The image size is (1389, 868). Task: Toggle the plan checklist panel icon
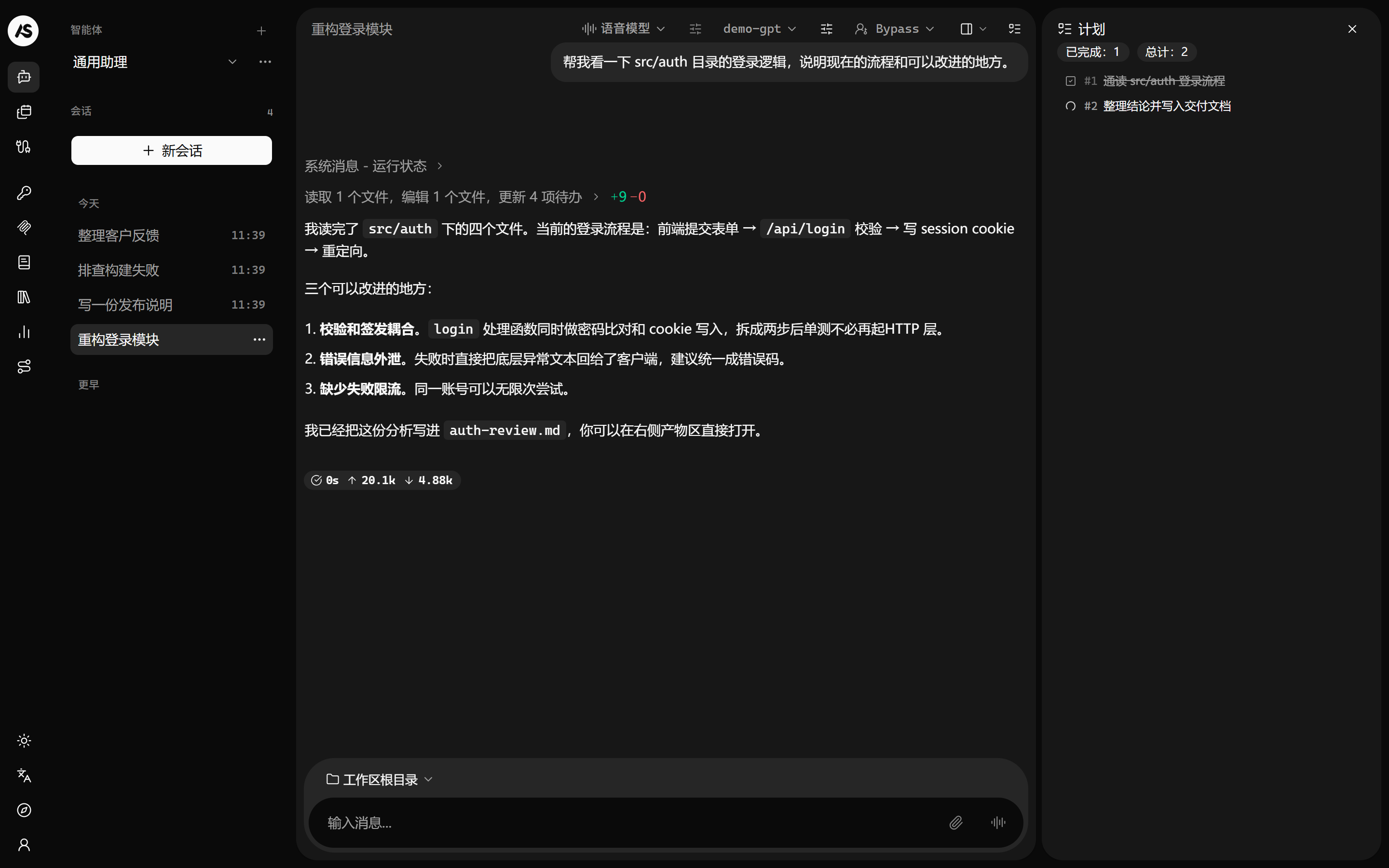[1015, 29]
